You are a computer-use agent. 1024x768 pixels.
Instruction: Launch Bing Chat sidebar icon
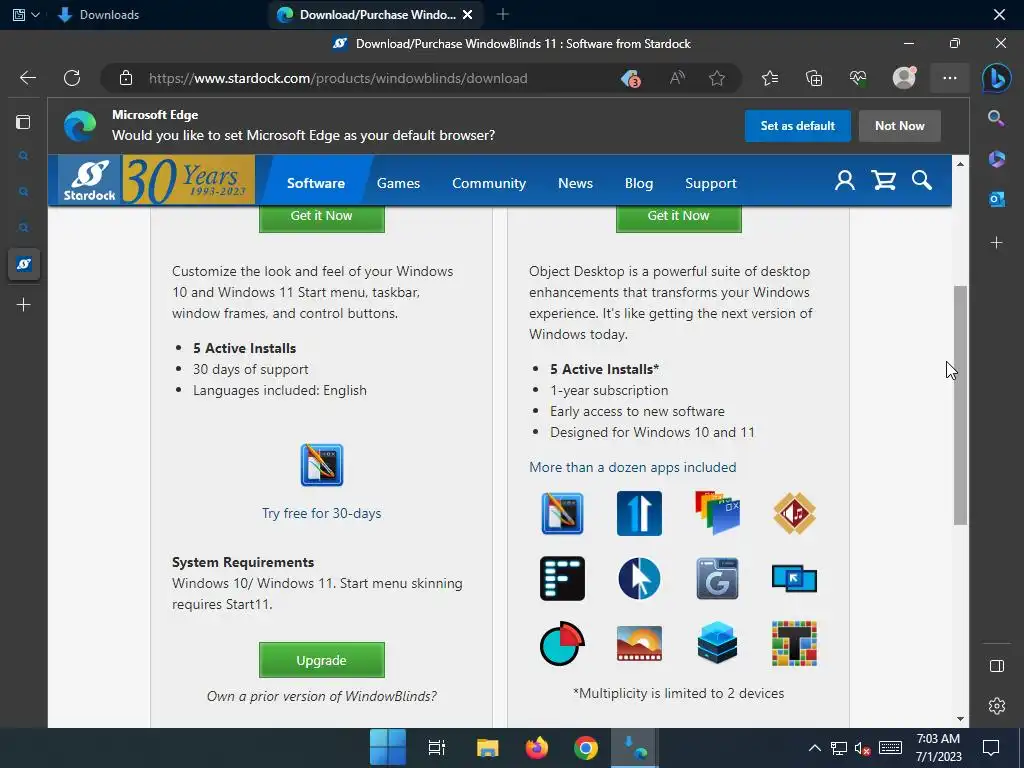pyautogui.click(x=997, y=78)
